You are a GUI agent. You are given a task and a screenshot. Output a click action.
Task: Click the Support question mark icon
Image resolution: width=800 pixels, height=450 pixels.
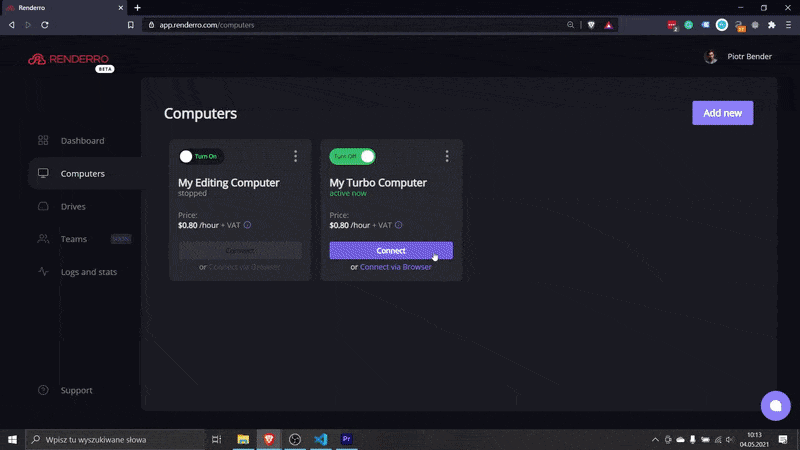click(x=43, y=390)
